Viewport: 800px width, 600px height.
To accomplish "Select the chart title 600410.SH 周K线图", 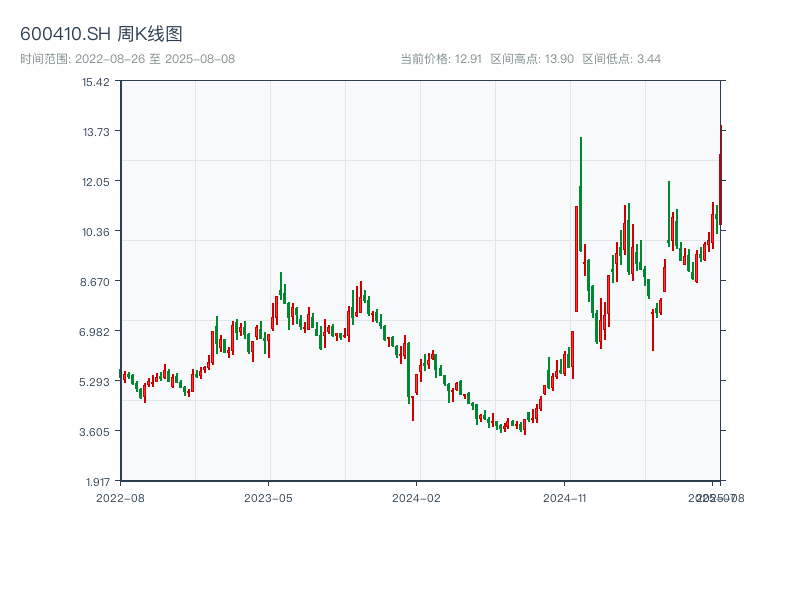I will pyautogui.click(x=101, y=34).
